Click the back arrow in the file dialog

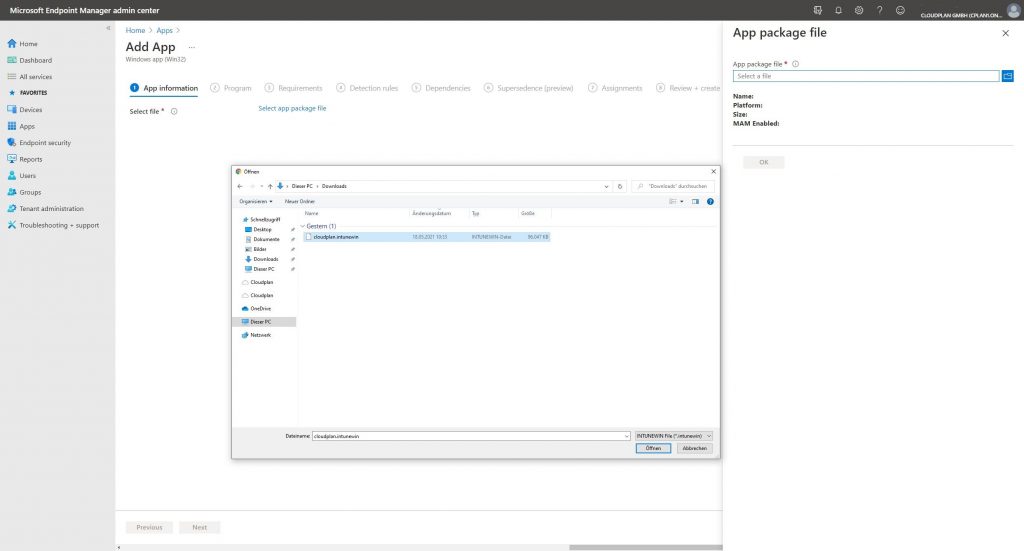(240, 186)
